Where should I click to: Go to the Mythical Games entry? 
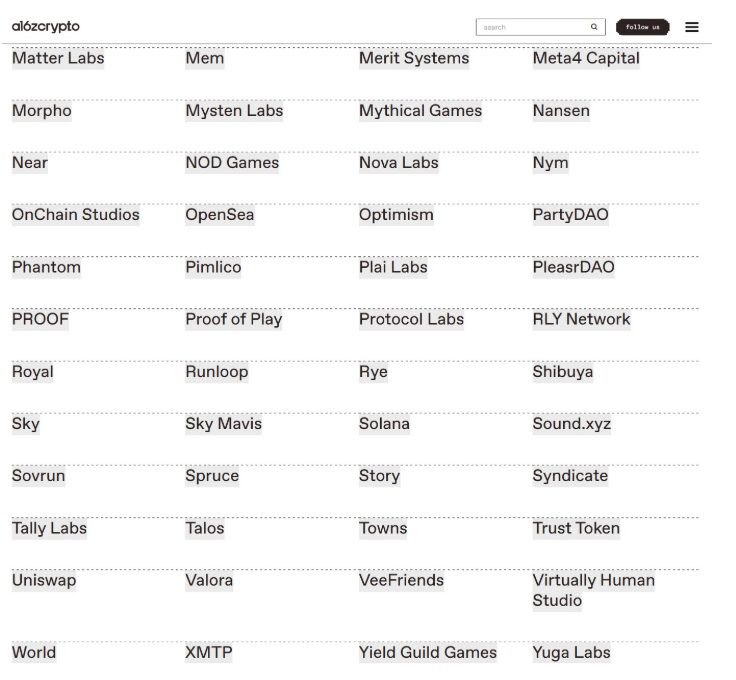click(x=420, y=111)
